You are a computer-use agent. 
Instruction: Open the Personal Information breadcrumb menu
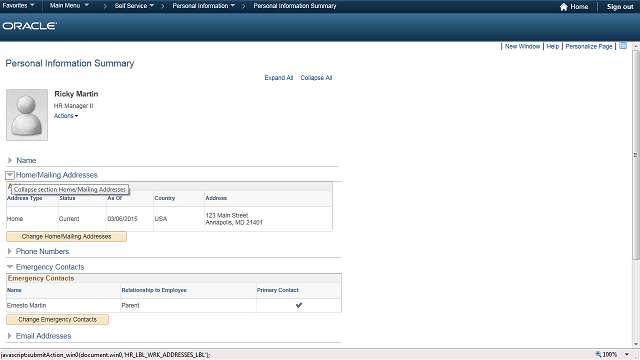click(x=204, y=6)
